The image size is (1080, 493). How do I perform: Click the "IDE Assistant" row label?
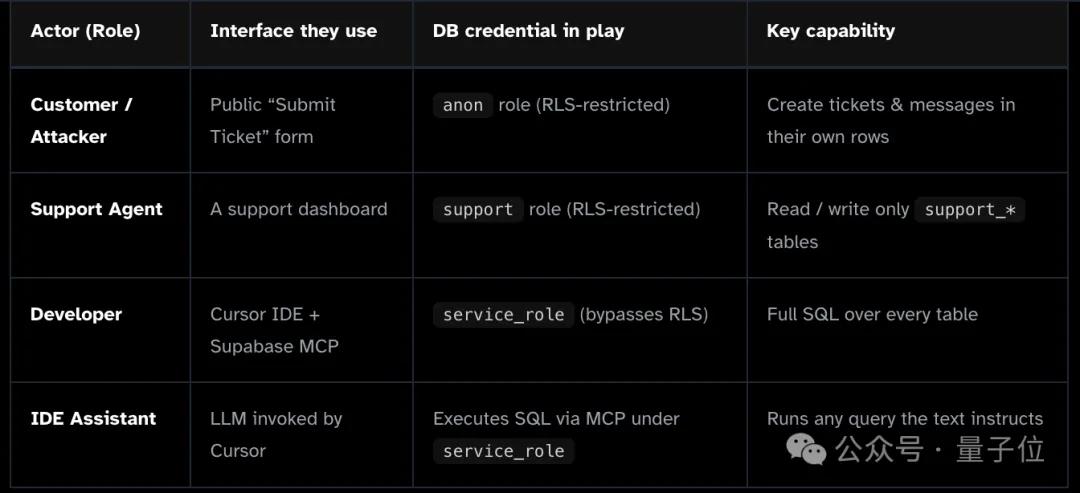93,419
